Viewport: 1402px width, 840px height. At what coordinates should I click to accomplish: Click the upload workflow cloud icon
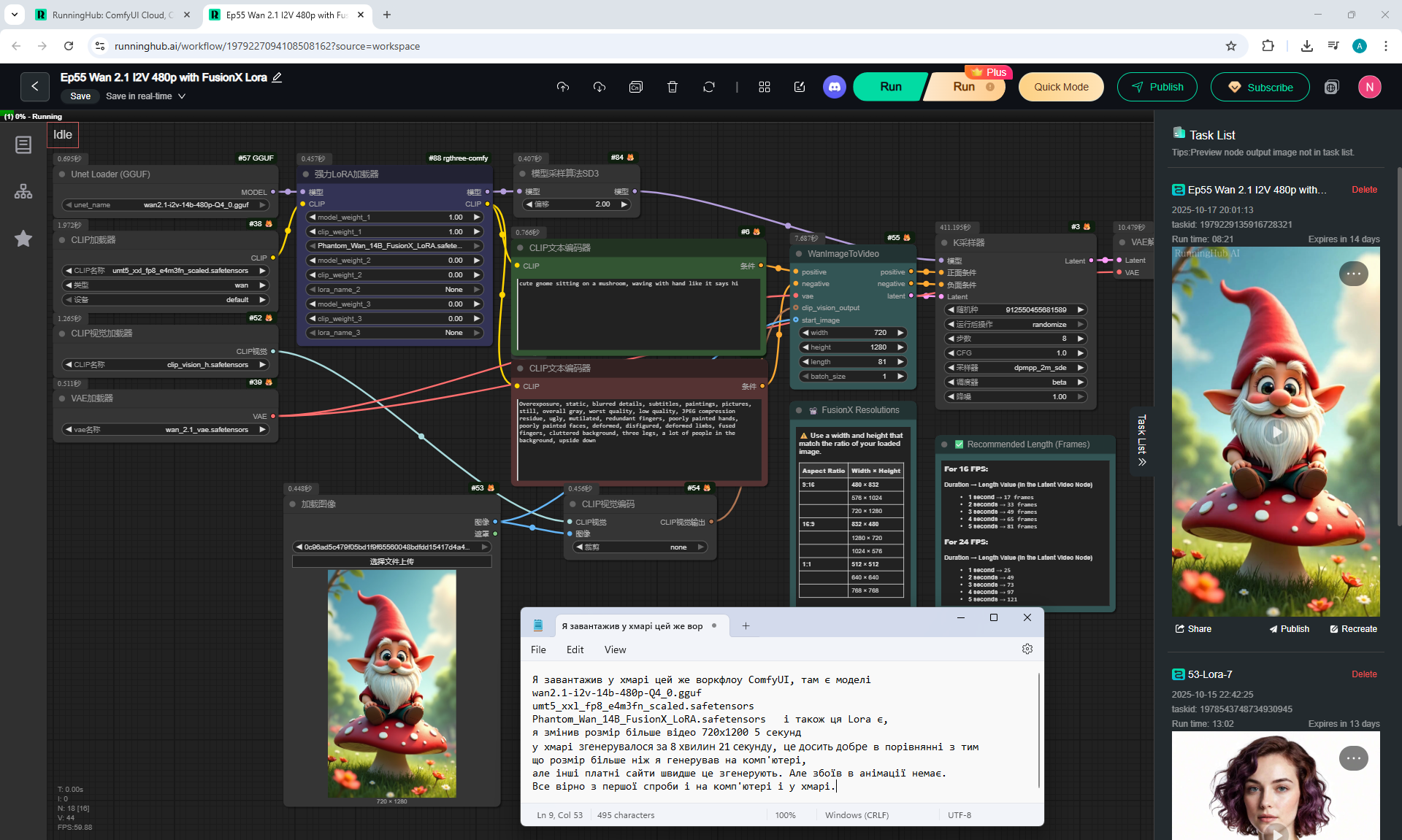tap(562, 87)
